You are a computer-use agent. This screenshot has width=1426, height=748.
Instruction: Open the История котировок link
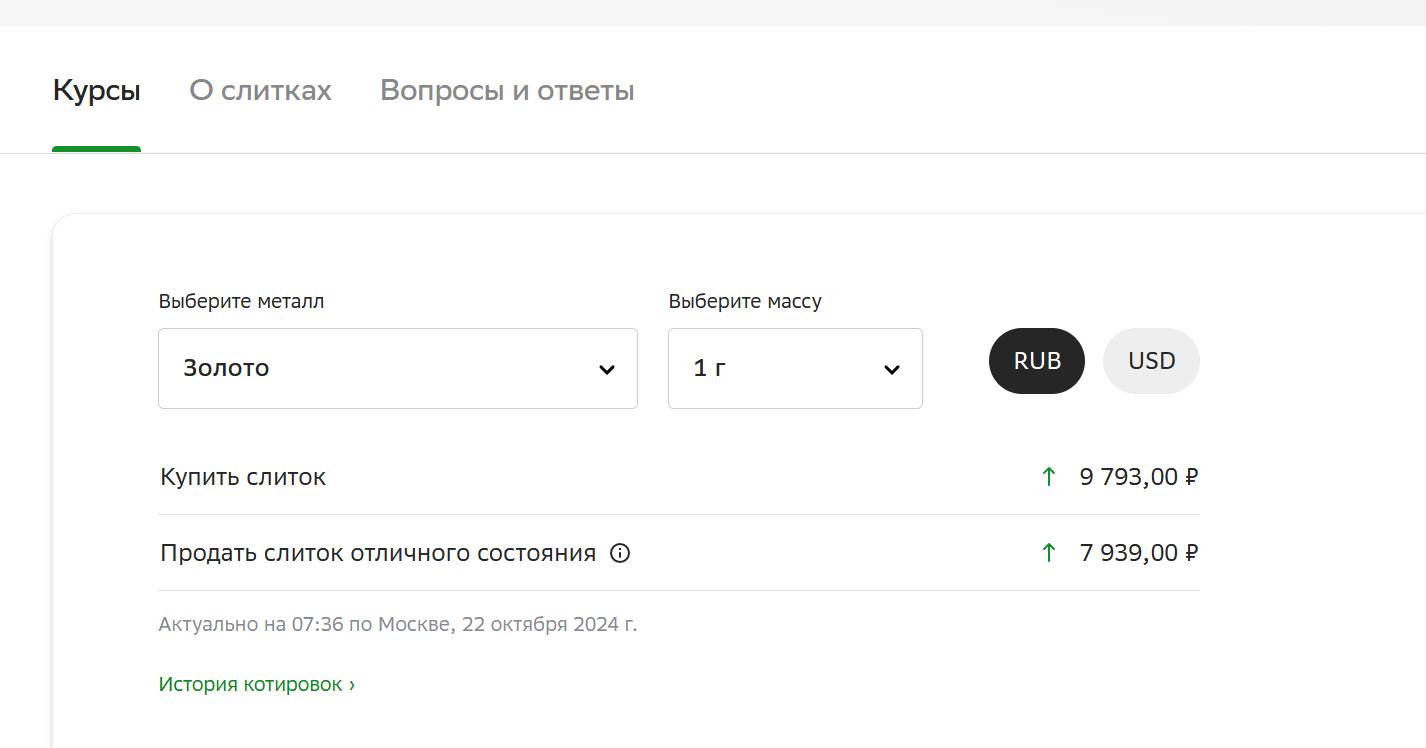point(256,685)
